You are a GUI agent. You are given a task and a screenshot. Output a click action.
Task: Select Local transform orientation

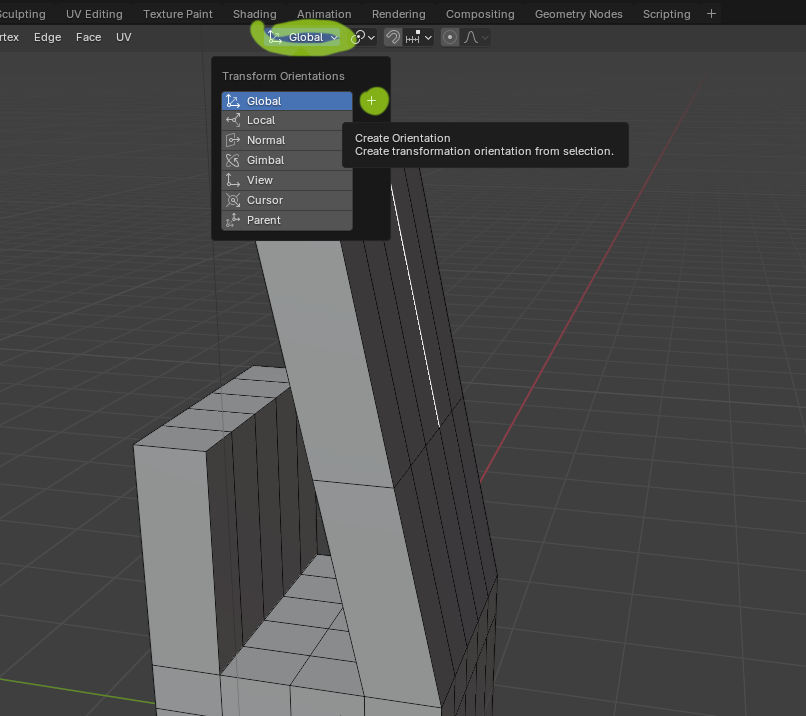coord(286,120)
